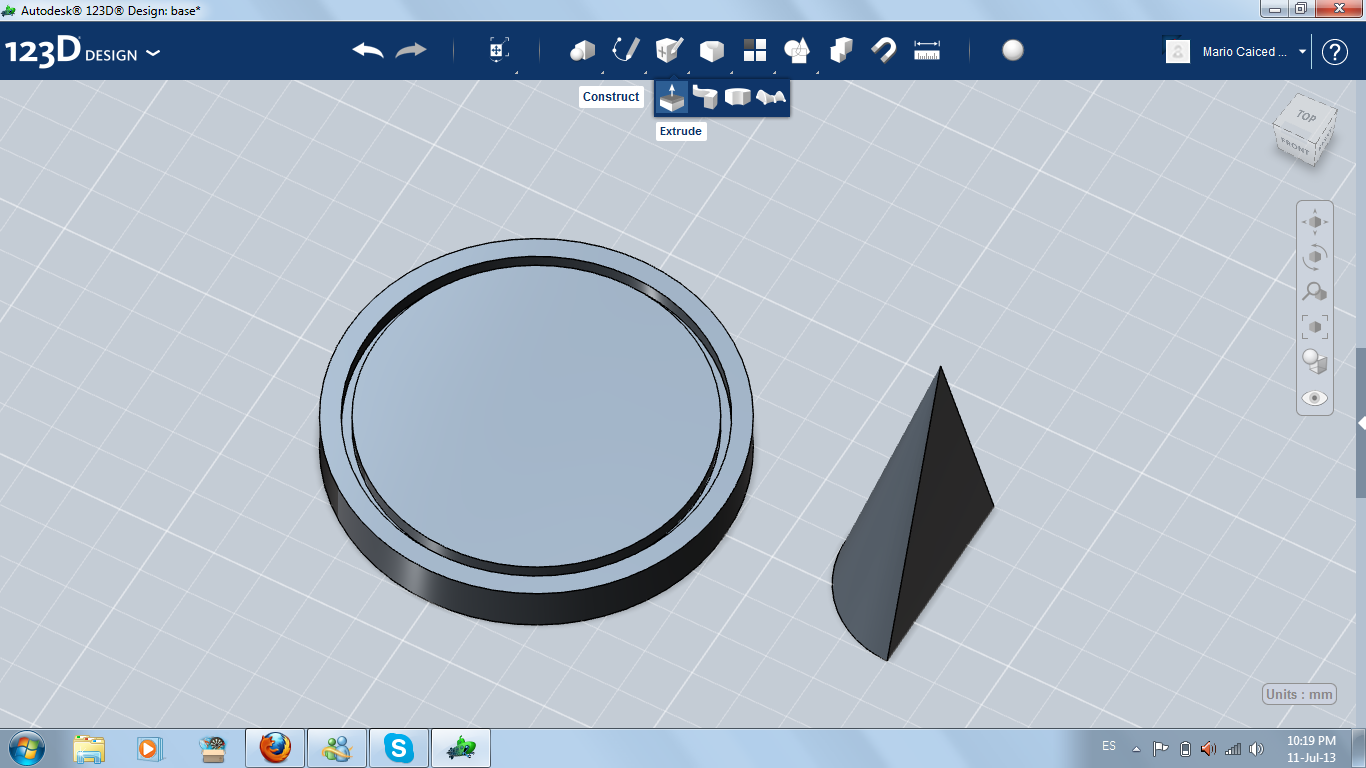Redo the undone action
This screenshot has height=768, width=1366.
point(411,50)
